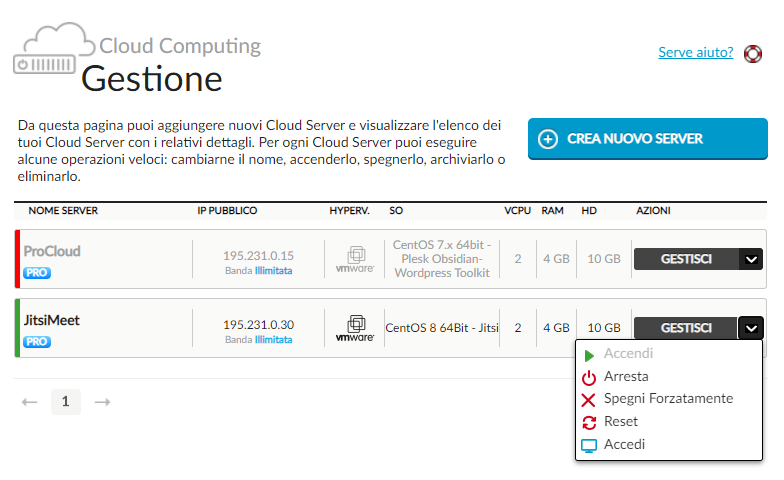Choose Arresta in the actions menu
784x480 pixels.
626,377
